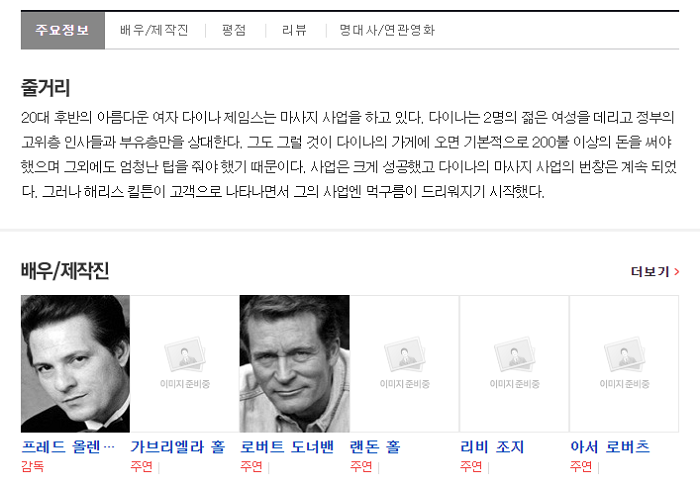Go to 명대사/연관영화 tab
The height and width of the screenshot is (489, 700).
pos(387,30)
